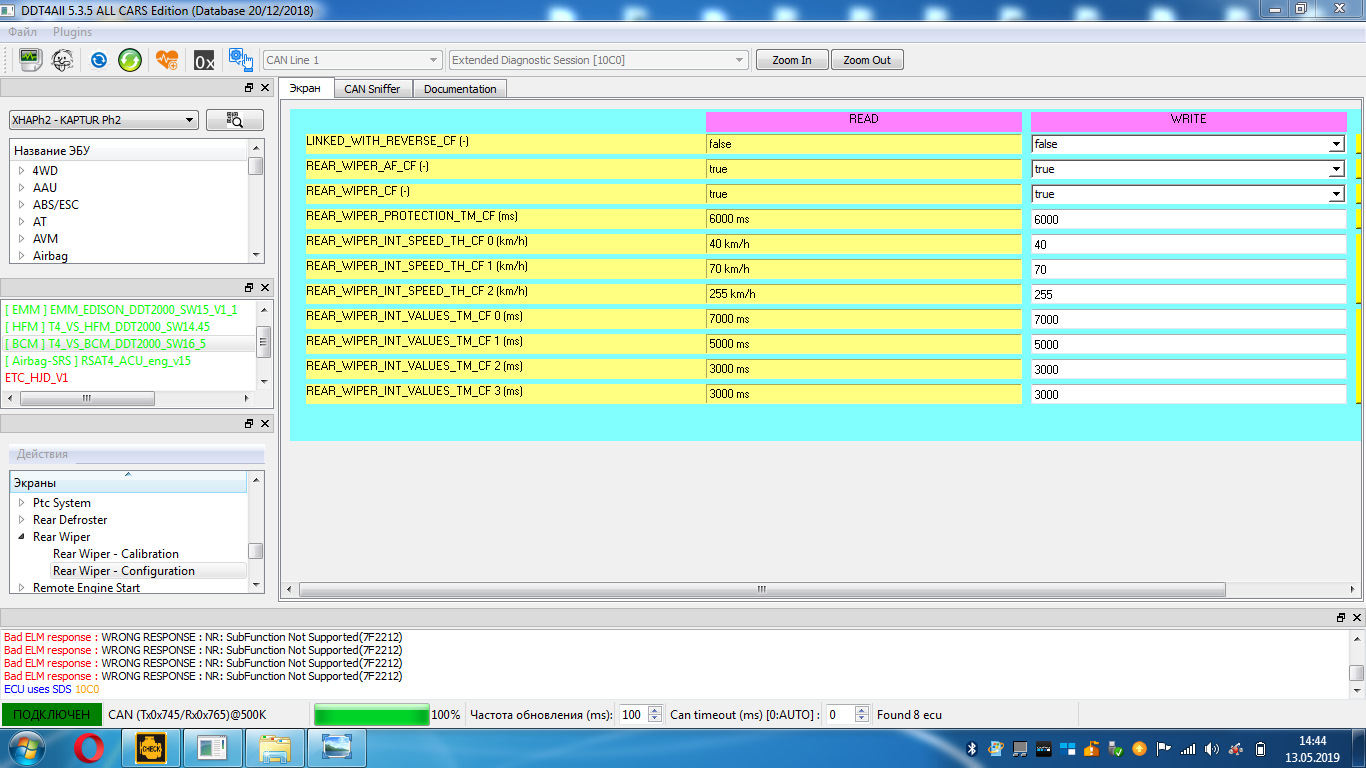Click the cartoon face toolbar icon
This screenshot has height=768, width=1366.
(x=62, y=60)
